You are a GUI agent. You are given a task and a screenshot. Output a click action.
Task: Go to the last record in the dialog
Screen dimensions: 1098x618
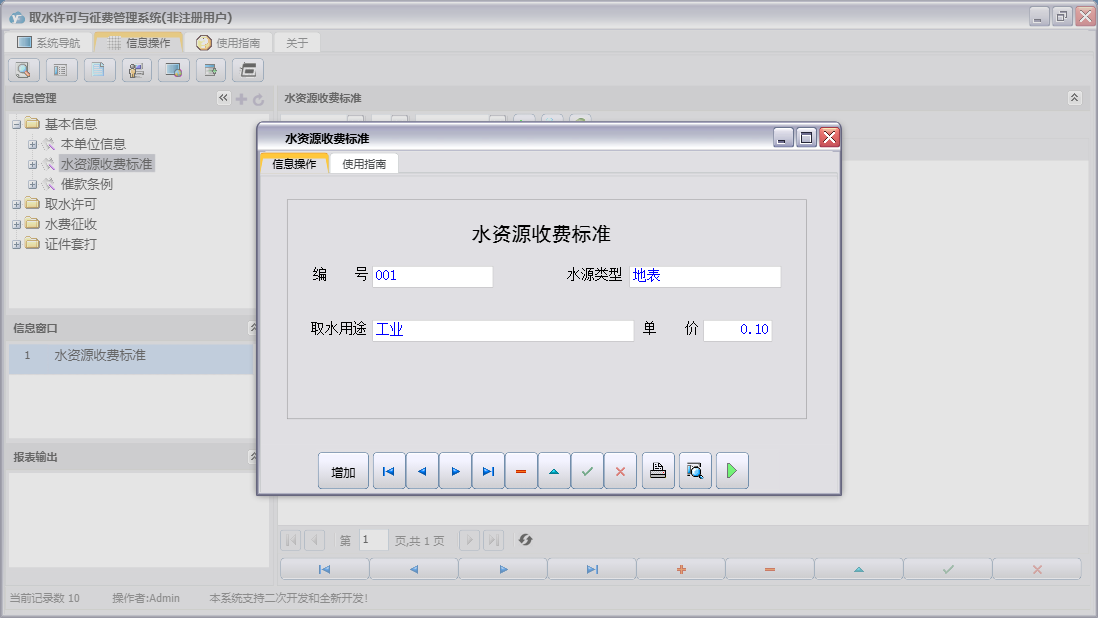(488, 471)
